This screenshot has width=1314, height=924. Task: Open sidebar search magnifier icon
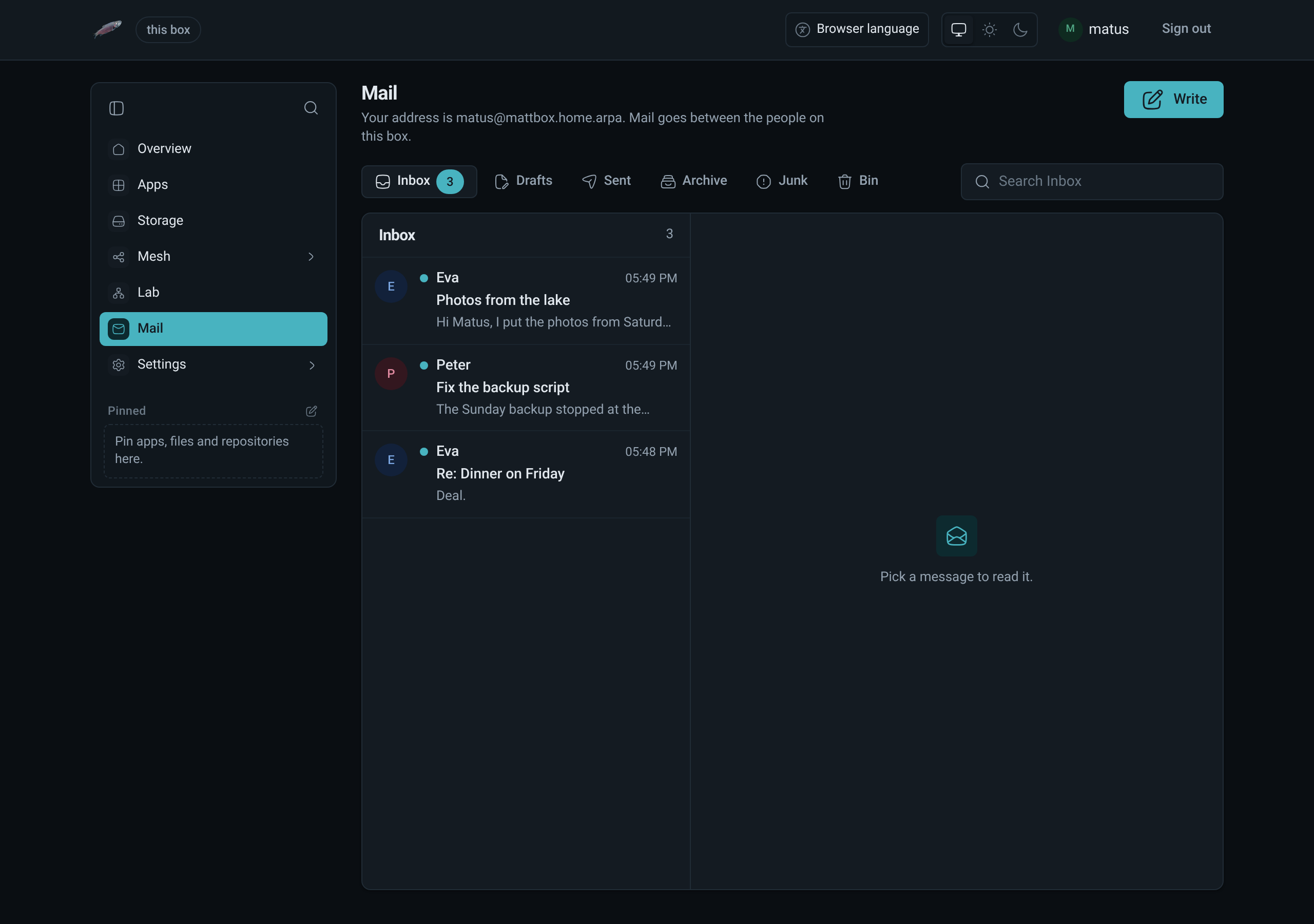coord(311,108)
